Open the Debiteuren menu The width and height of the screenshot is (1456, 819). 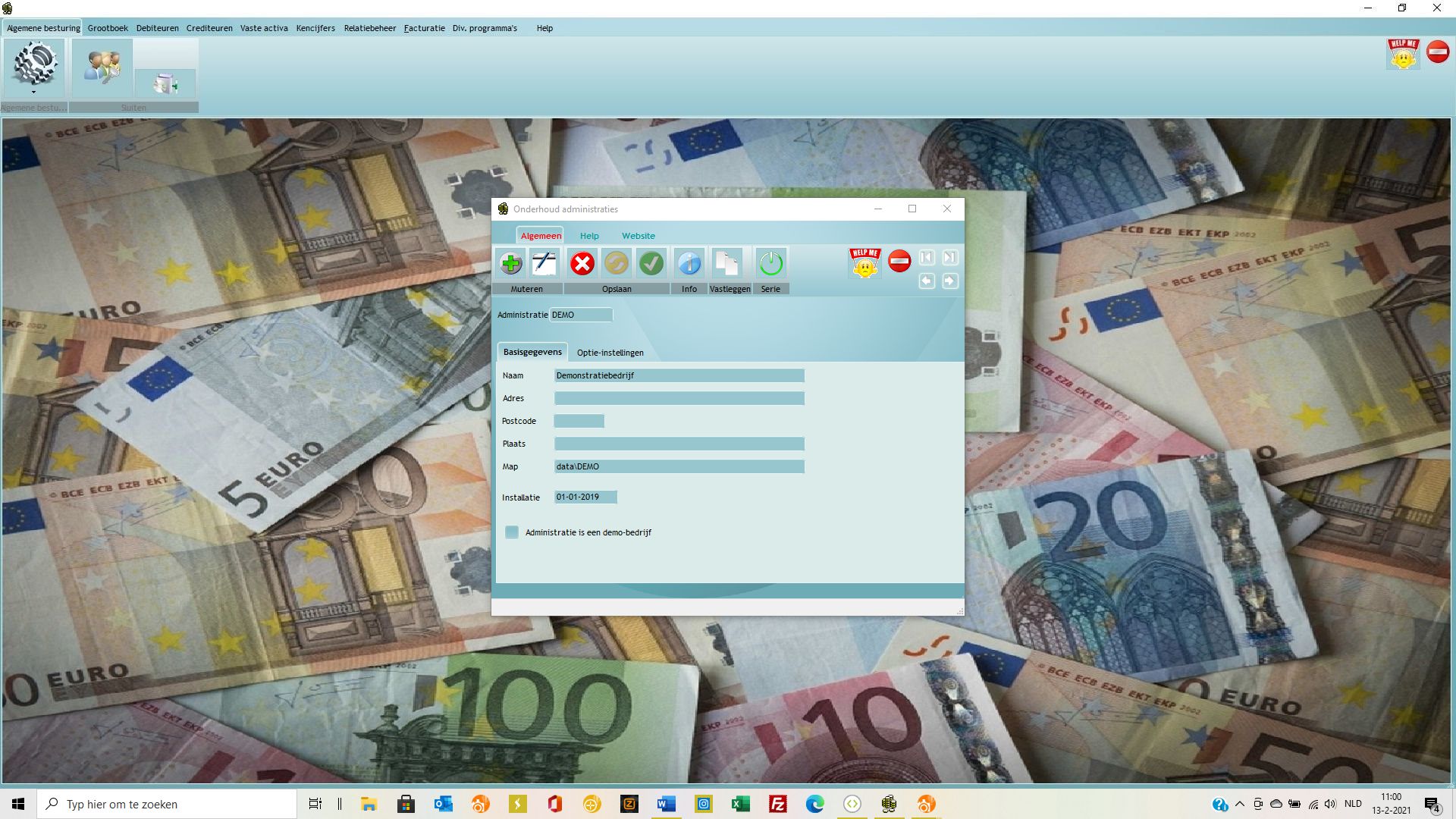click(158, 28)
